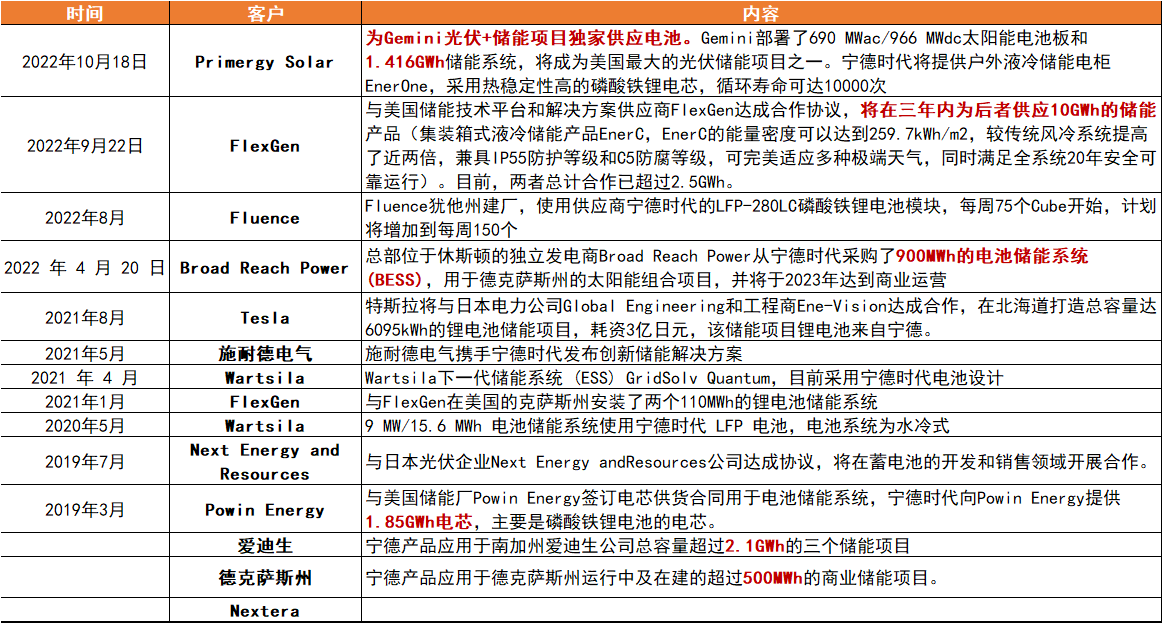Select the date cell 2021年8月
The width and height of the screenshot is (1162, 623).
click(84, 318)
